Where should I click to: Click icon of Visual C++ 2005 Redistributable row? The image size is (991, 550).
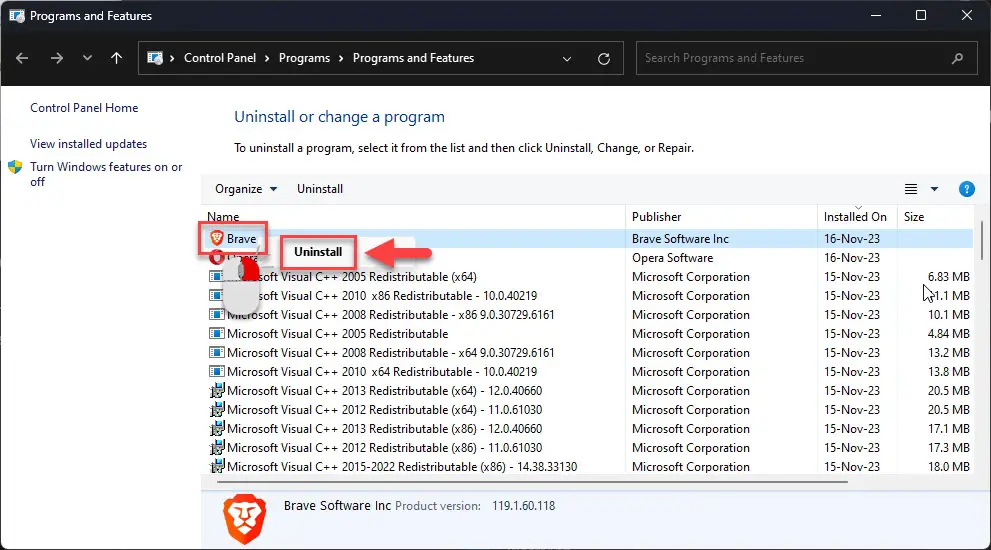coord(217,333)
